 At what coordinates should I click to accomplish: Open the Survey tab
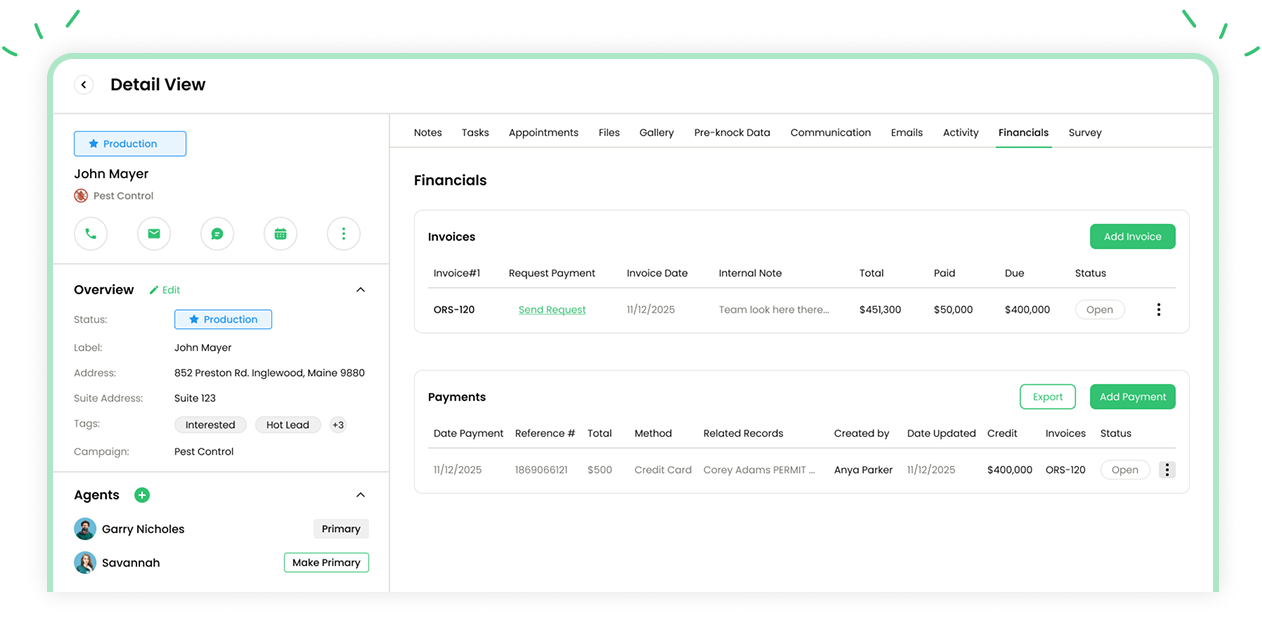(x=1084, y=132)
